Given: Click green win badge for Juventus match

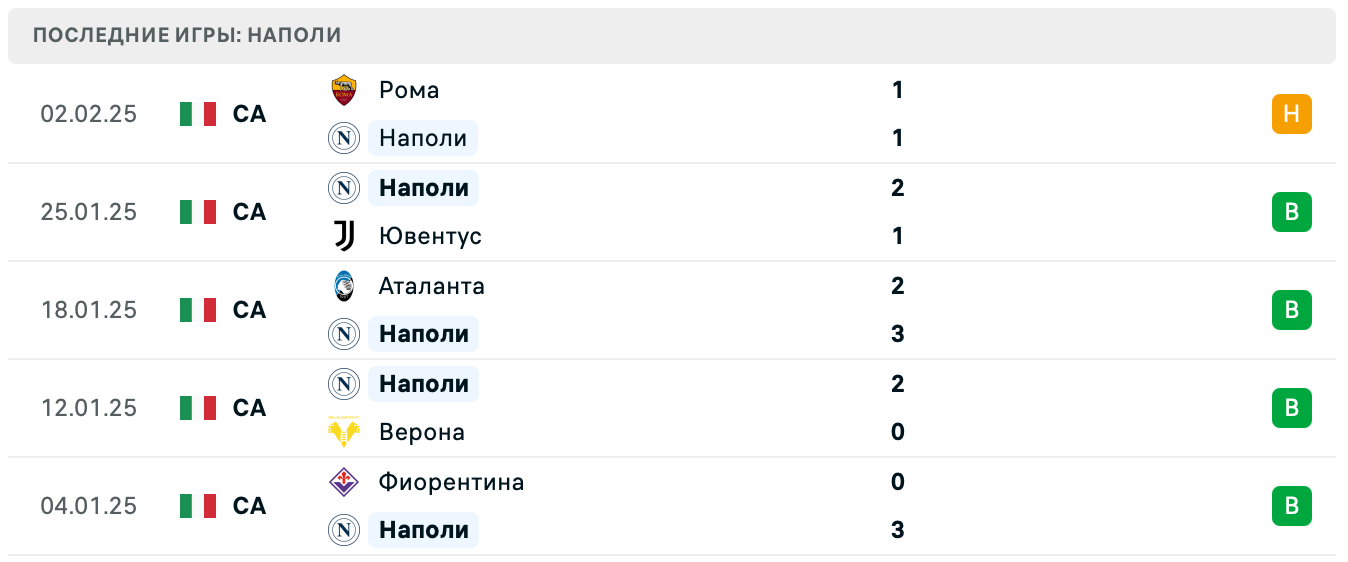Looking at the screenshot, I should (x=1291, y=212).
